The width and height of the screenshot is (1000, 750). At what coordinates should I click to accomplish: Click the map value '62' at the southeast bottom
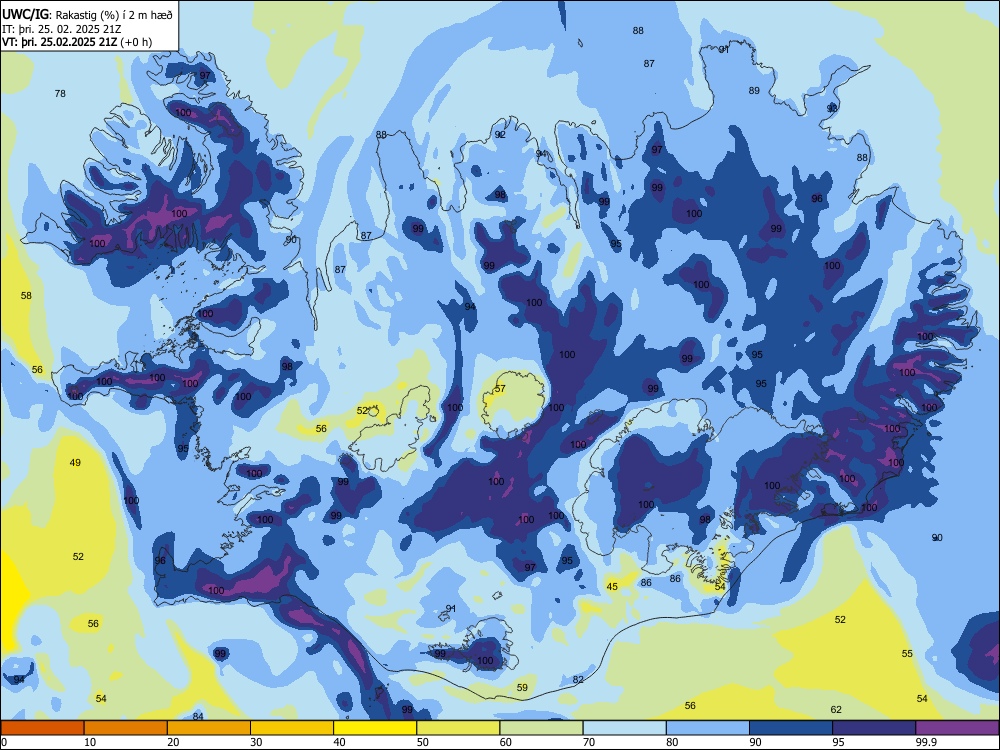coord(836,709)
